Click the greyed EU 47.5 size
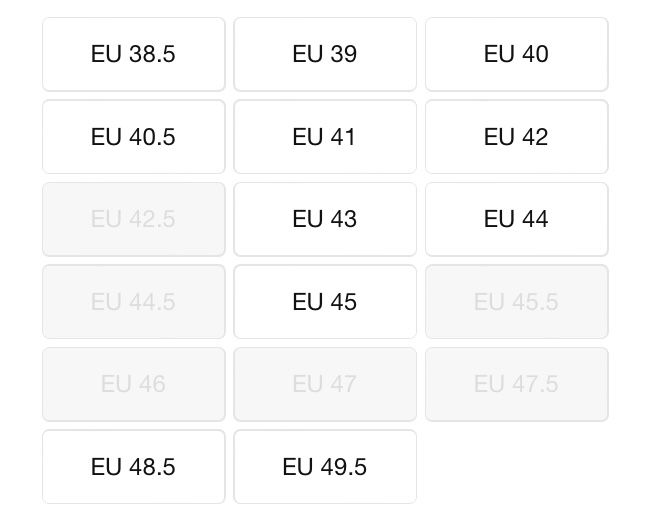The height and width of the screenshot is (524, 652). (x=516, y=384)
